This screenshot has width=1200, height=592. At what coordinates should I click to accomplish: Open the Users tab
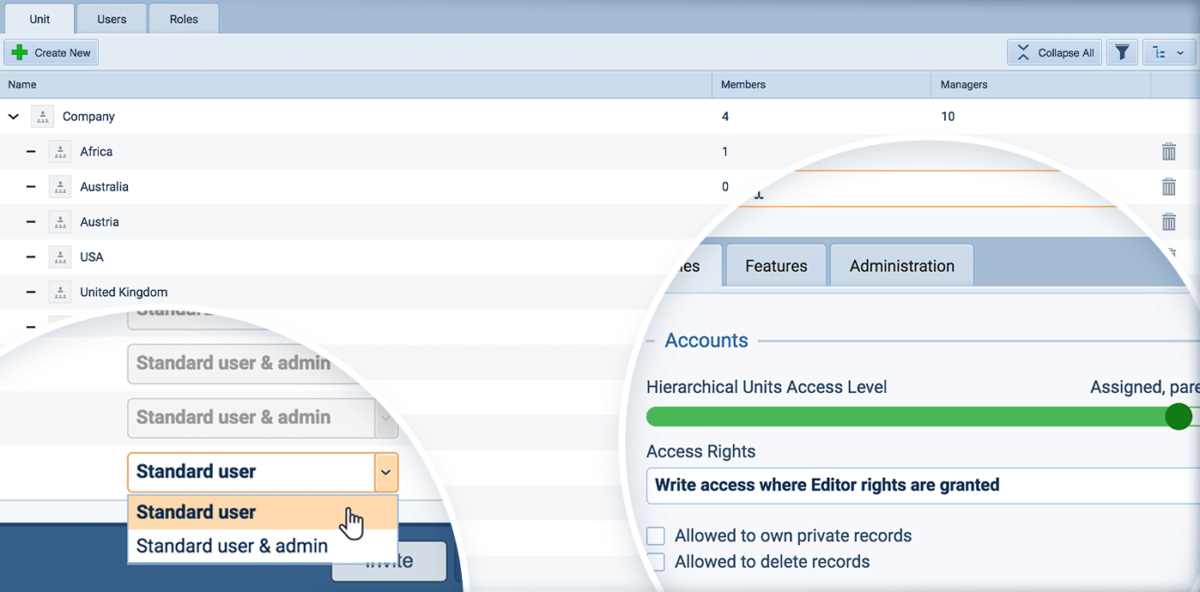pyautogui.click(x=111, y=17)
